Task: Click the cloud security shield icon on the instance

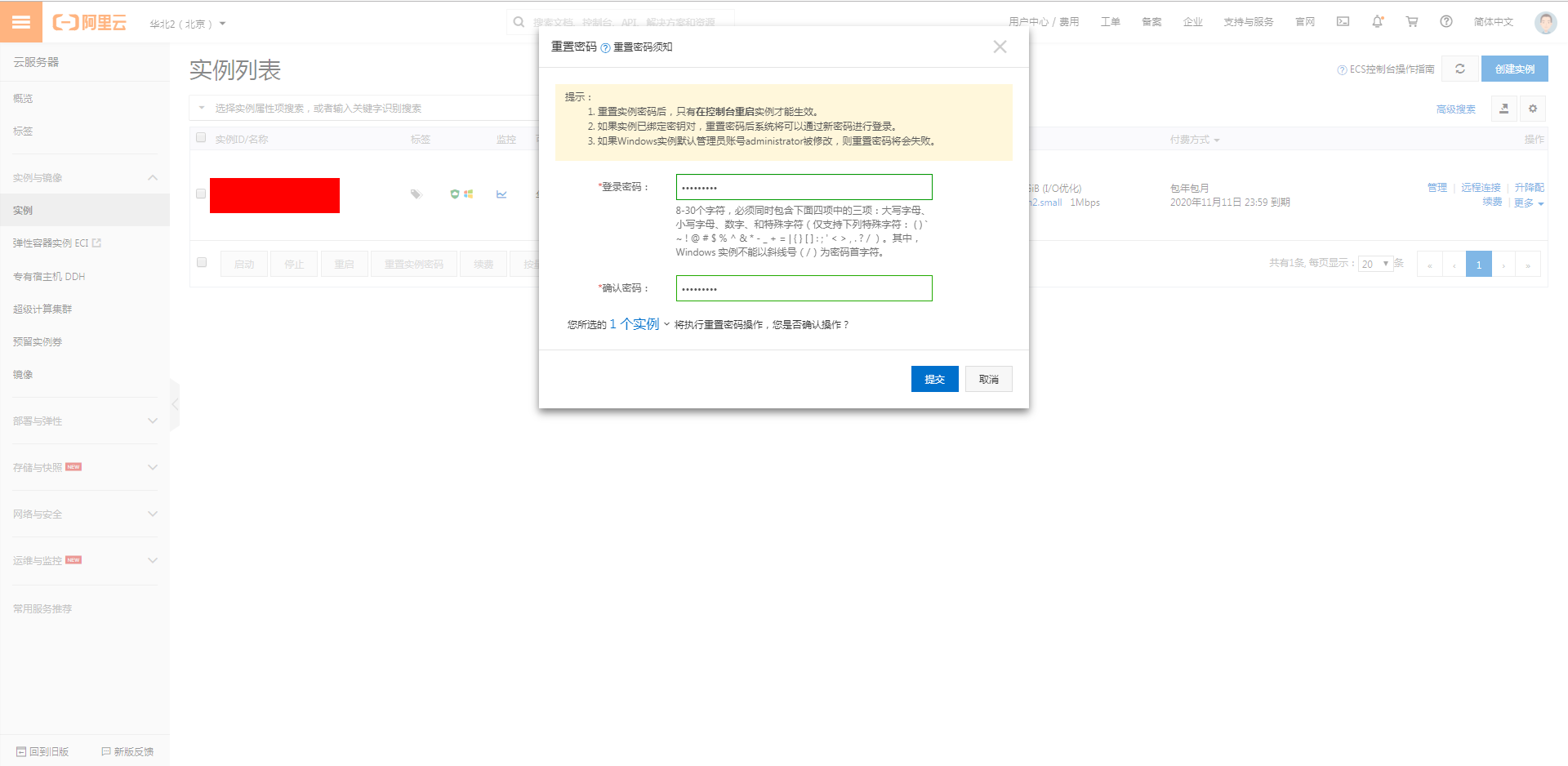Action: tap(455, 194)
